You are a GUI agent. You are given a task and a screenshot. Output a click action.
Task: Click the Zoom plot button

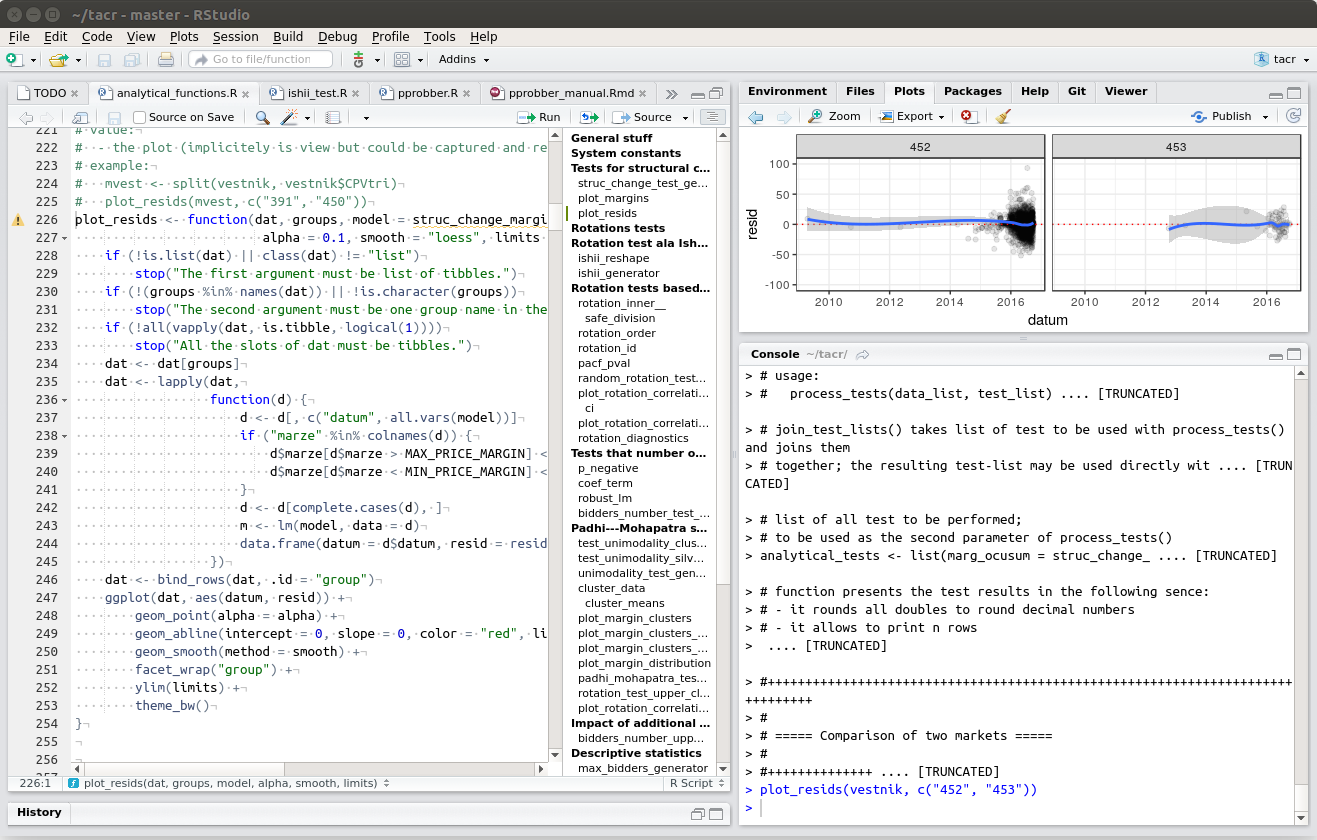point(835,116)
